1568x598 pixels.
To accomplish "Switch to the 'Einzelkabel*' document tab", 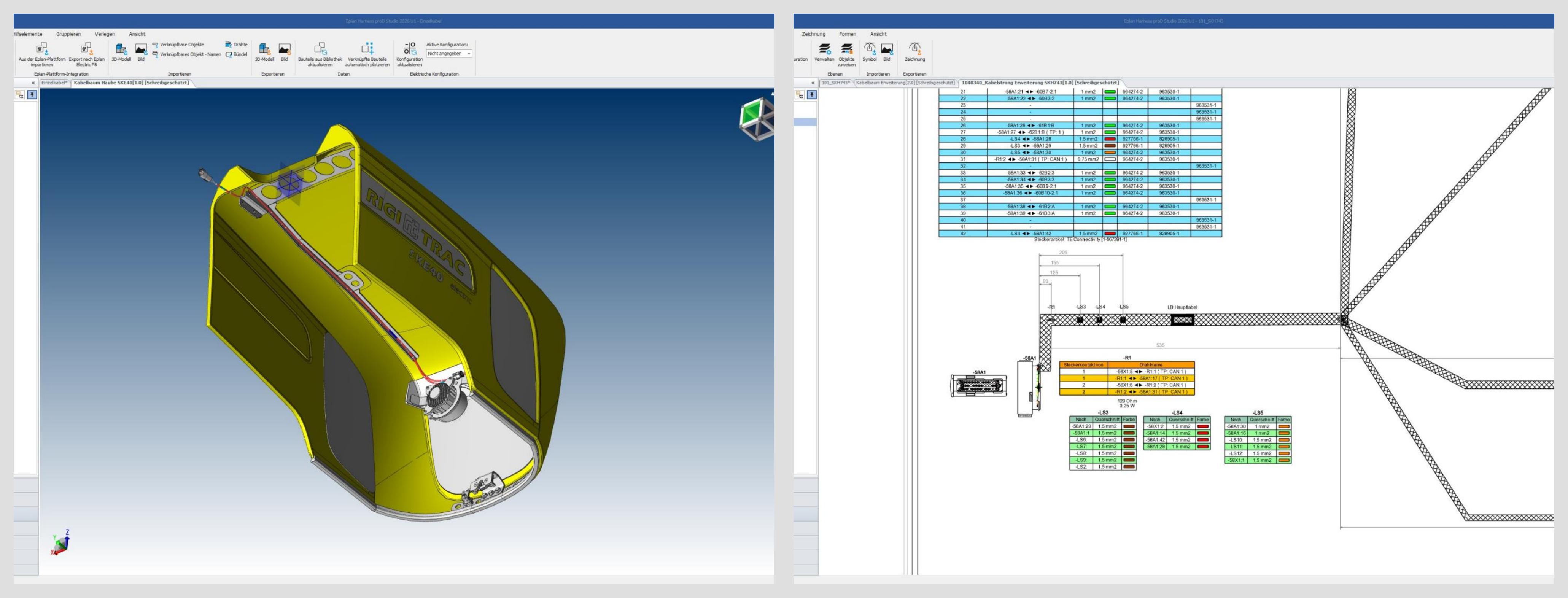I will tap(54, 83).
